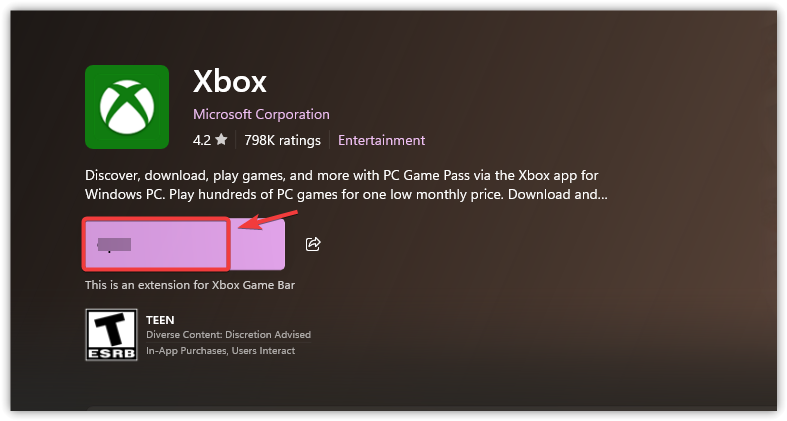Click the ESRB Teen rating badge
This screenshot has width=787, height=421.
(x=109, y=334)
